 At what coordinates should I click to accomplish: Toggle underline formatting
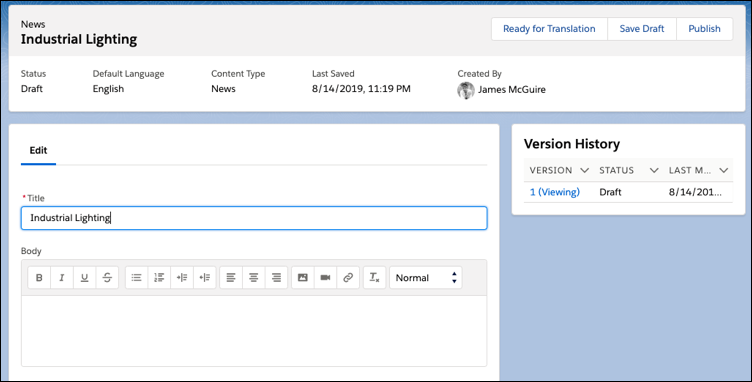point(84,278)
